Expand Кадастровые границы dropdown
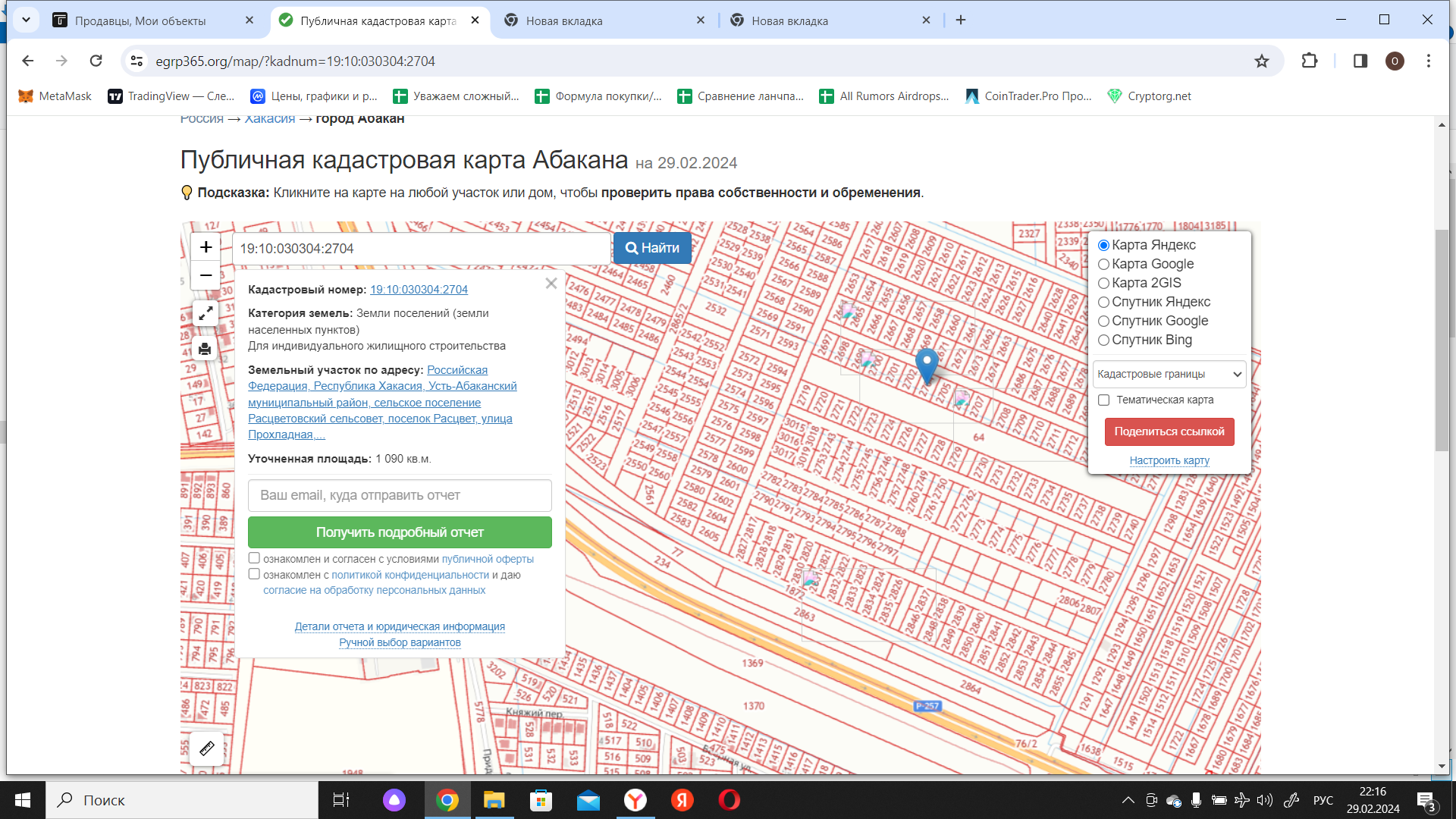 click(1169, 374)
